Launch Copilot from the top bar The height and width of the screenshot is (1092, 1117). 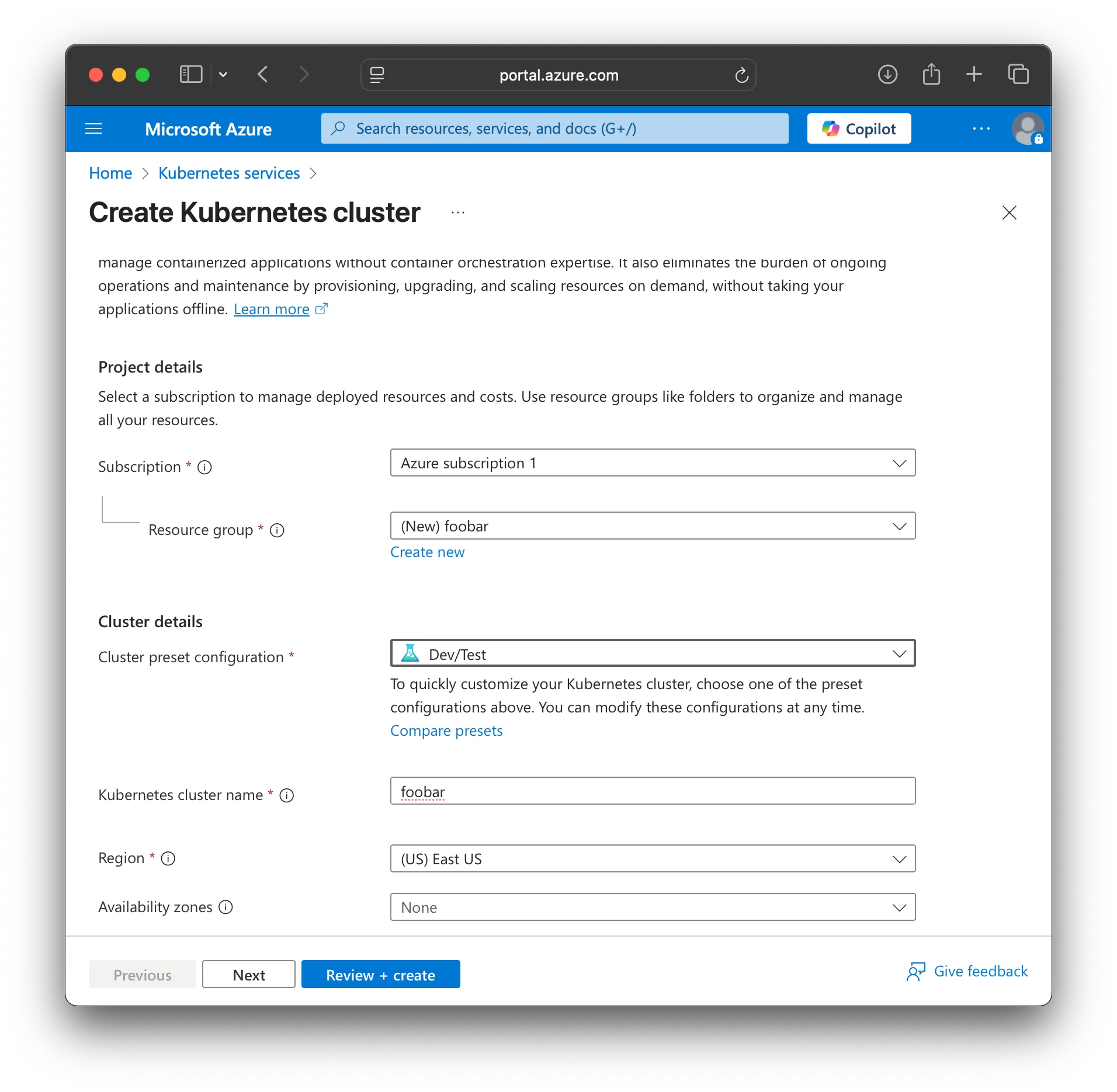858,128
